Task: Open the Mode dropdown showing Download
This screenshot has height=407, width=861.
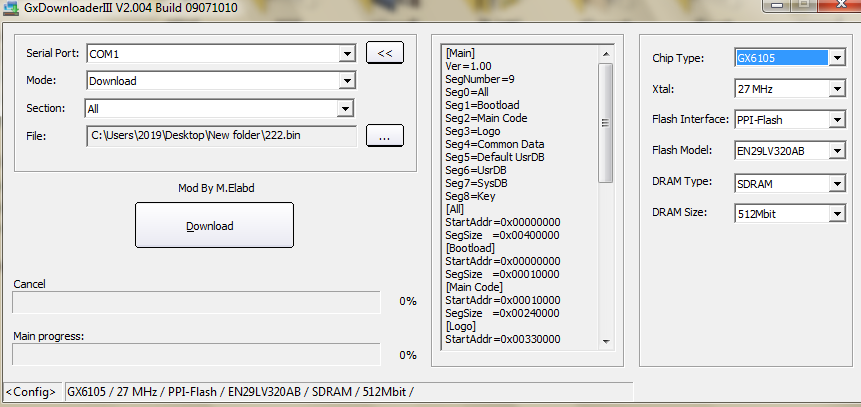Action: coord(346,81)
